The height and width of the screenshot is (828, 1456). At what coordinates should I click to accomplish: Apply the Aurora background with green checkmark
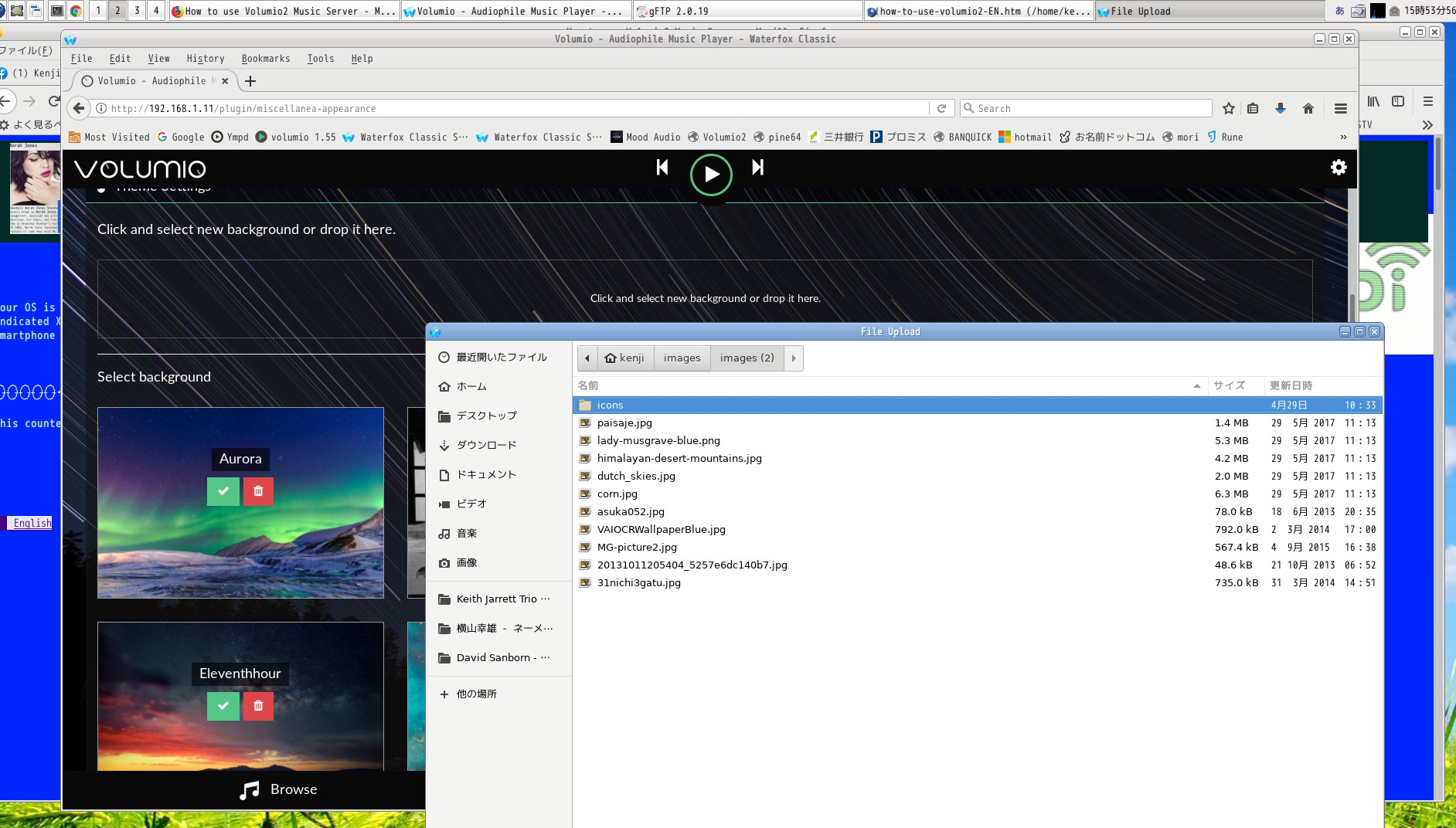(223, 491)
